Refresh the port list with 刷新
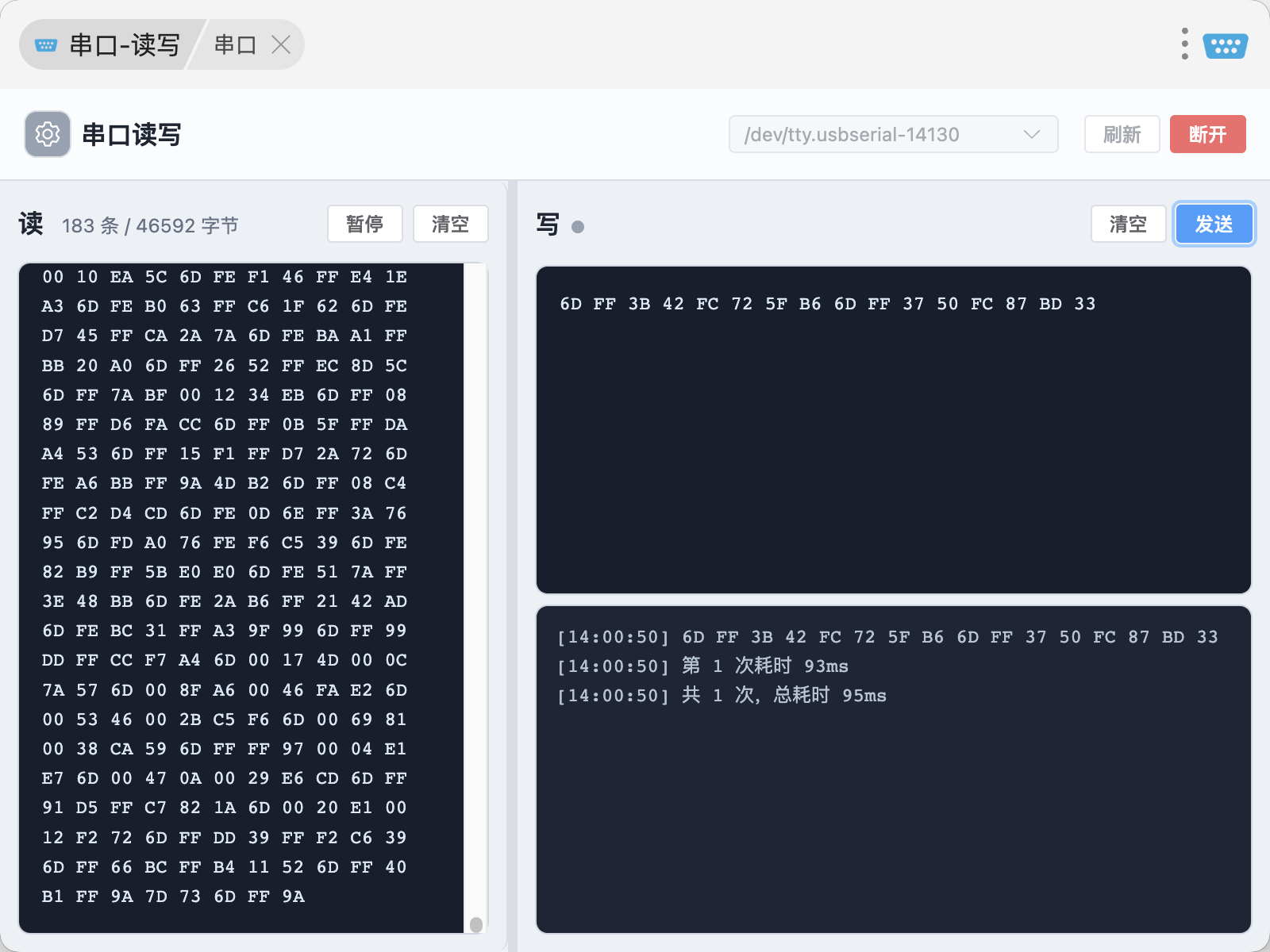 [1122, 134]
